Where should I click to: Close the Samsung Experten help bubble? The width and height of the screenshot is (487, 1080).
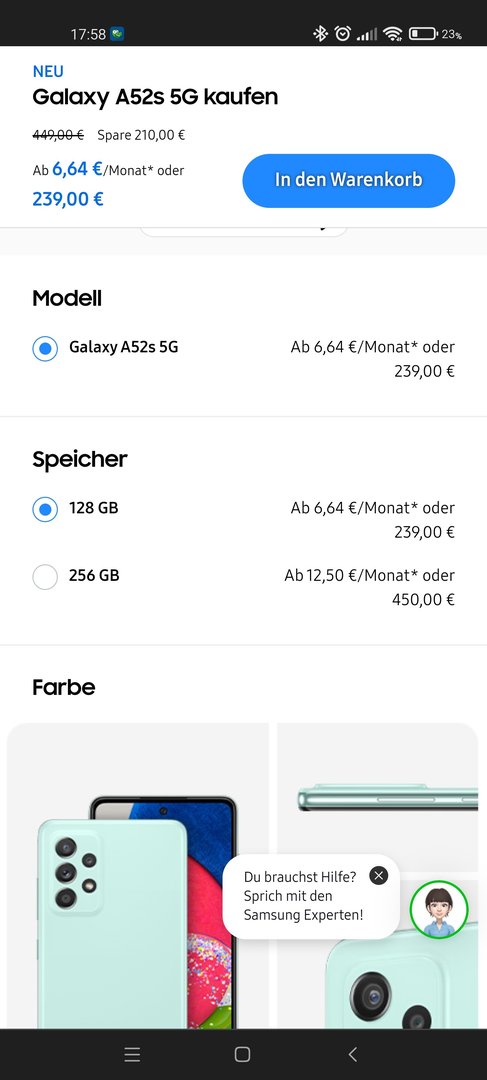(x=378, y=875)
